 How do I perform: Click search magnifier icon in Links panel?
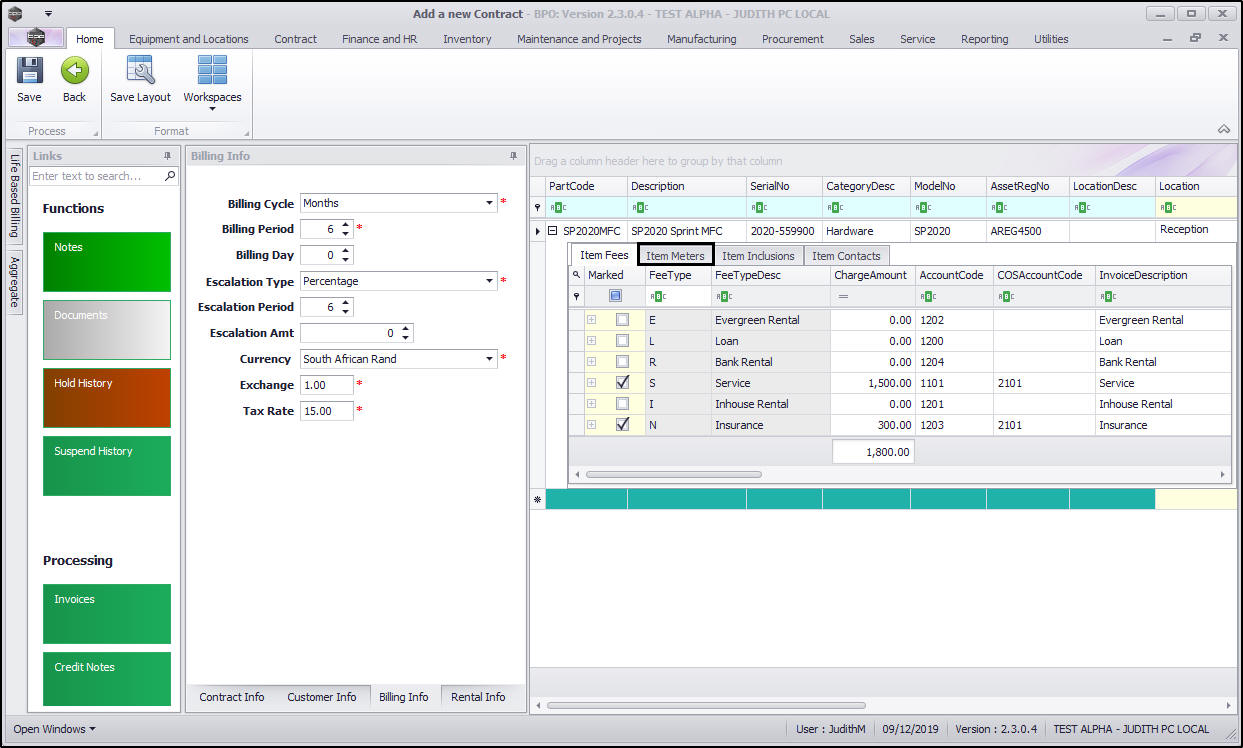170,176
